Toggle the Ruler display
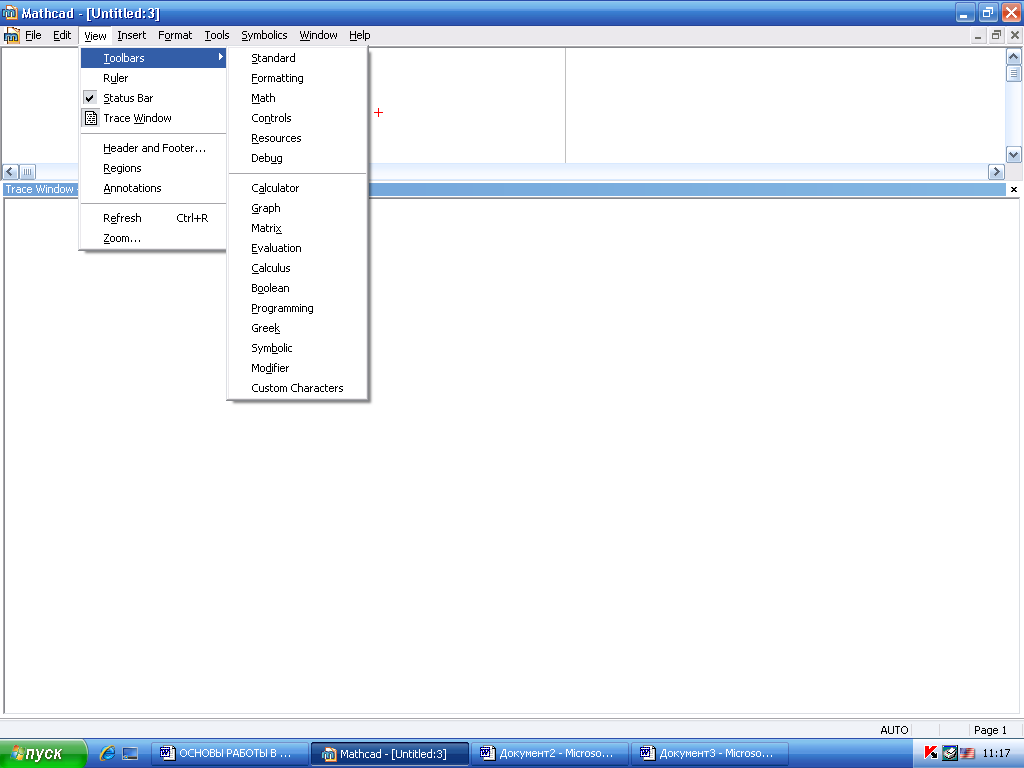 (x=153, y=78)
